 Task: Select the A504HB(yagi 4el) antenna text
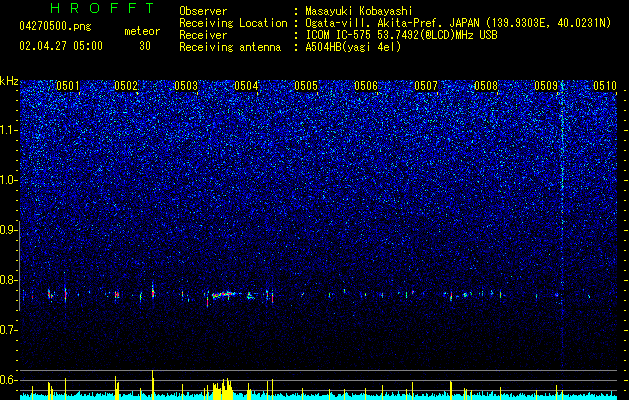pos(353,47)
